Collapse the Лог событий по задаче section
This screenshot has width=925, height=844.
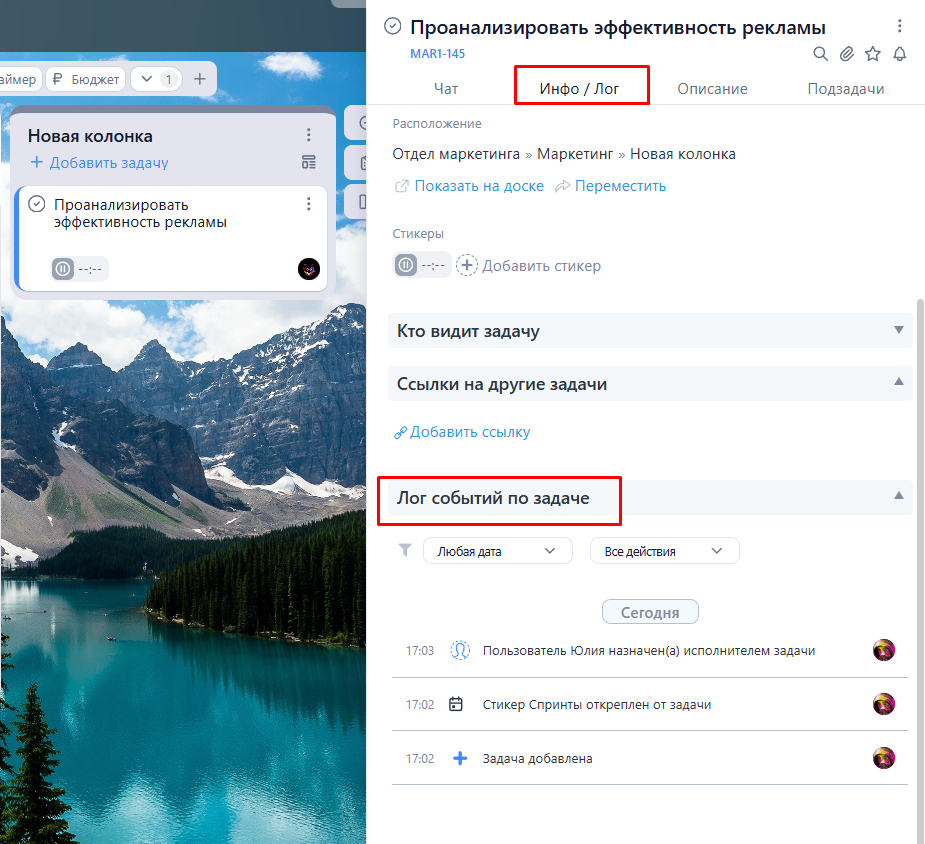[x=650, y=498]
